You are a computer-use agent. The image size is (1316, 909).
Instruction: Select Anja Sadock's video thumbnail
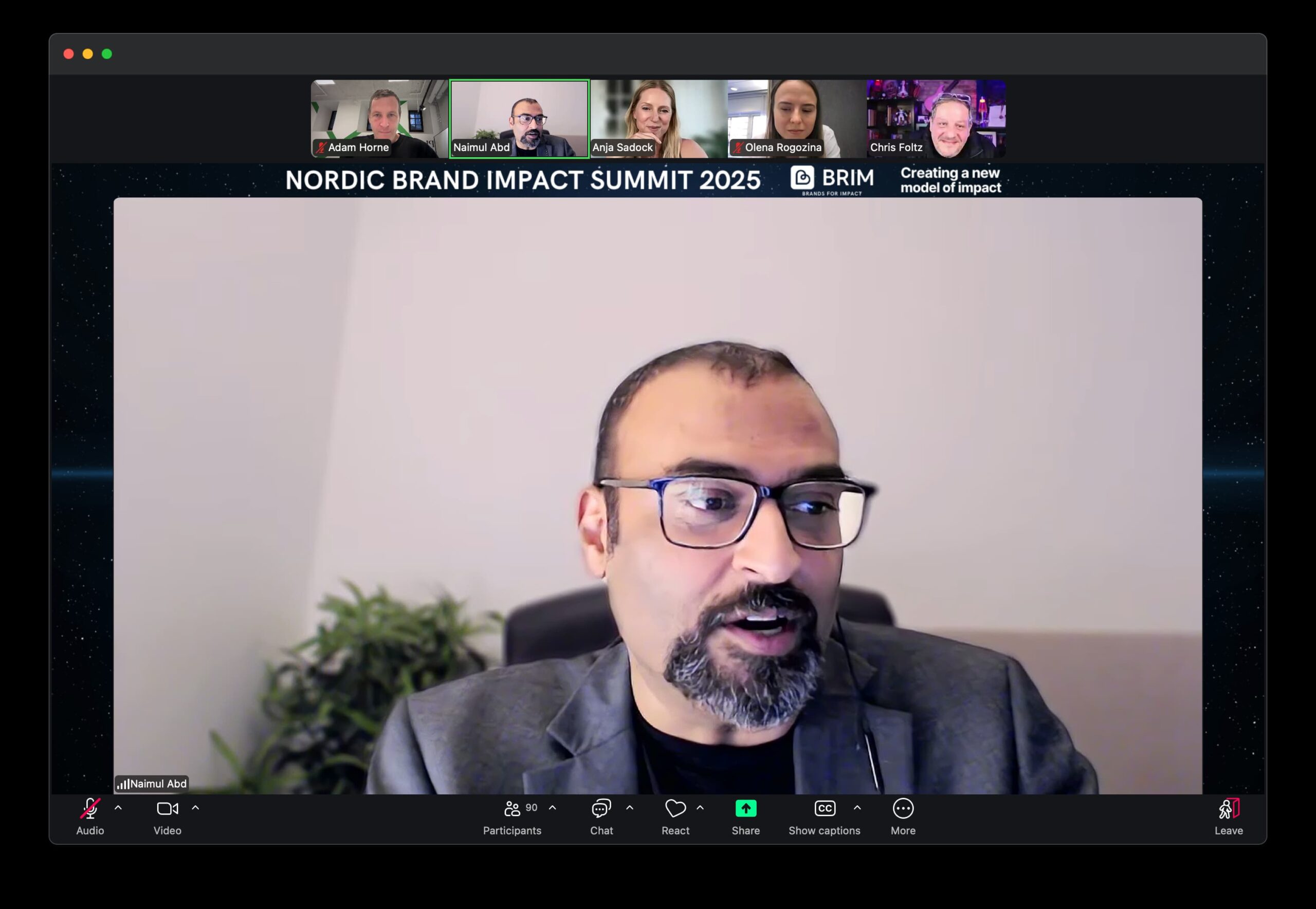(x=658, y=119)
